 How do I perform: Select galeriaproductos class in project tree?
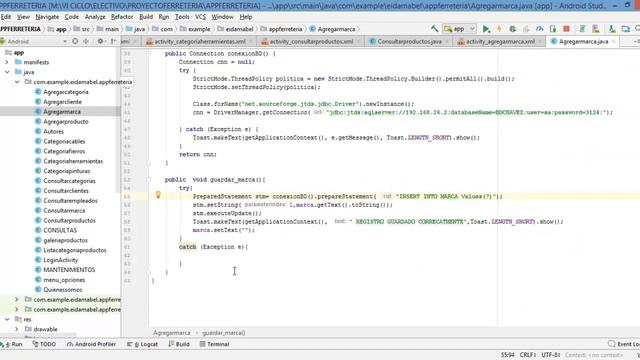(x=65, y=240)
